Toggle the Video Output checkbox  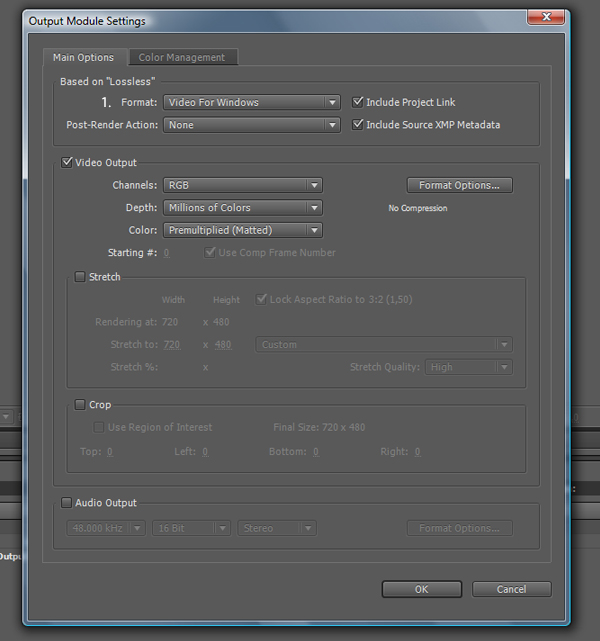[x=66, y=162]
